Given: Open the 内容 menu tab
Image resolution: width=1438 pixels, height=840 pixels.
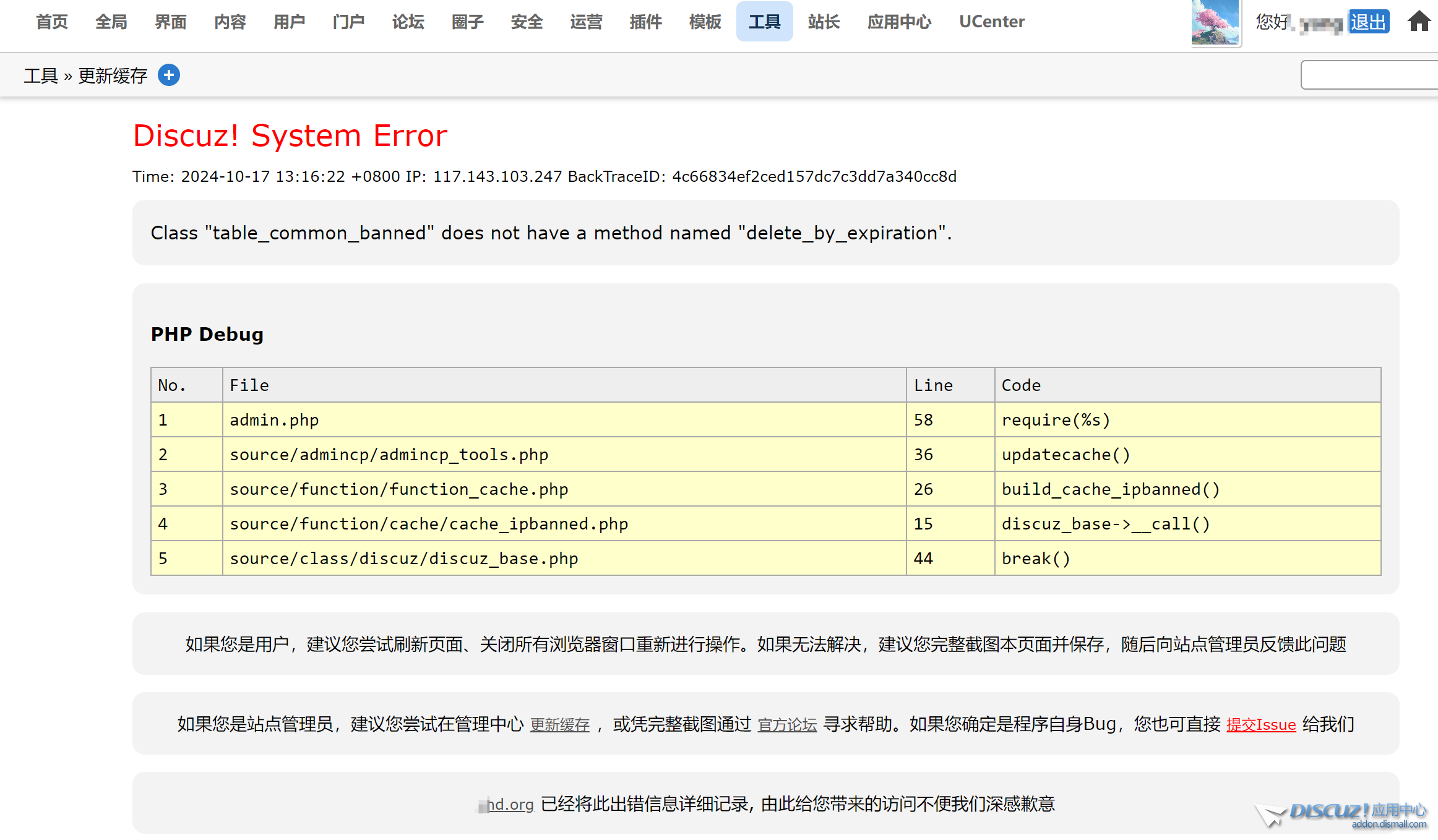Looking at the screenshot, I should tap(230, 22).
